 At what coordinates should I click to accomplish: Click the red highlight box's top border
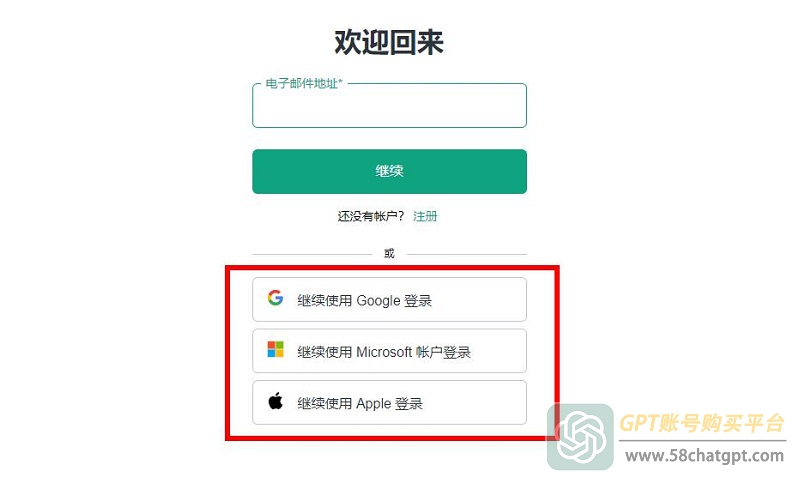(392, 267)
